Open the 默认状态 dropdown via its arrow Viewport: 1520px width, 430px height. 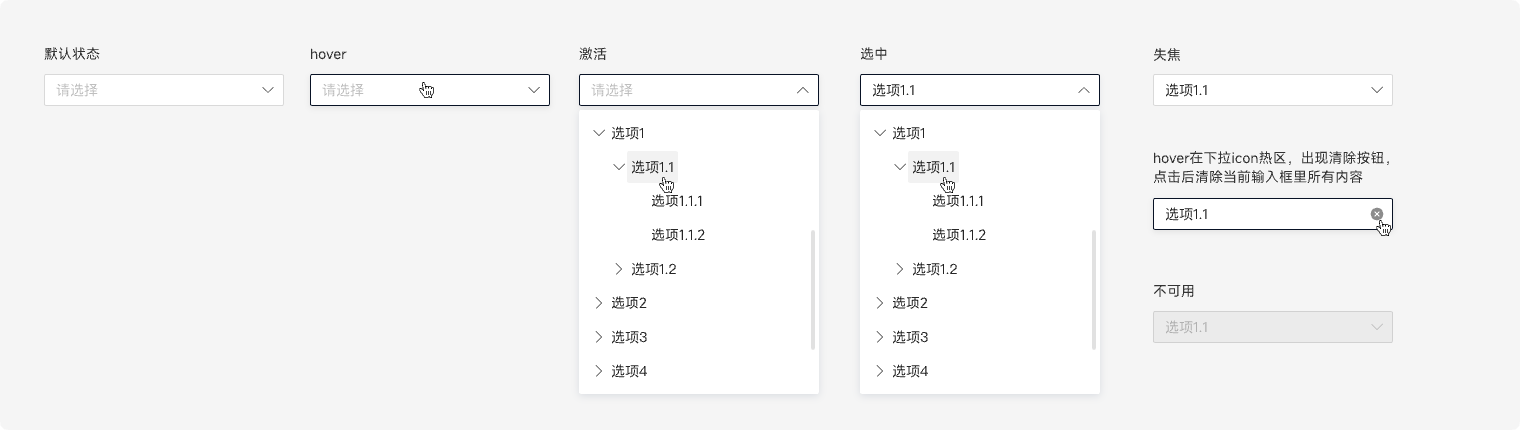pyautogui.click(x=268, y=90)
